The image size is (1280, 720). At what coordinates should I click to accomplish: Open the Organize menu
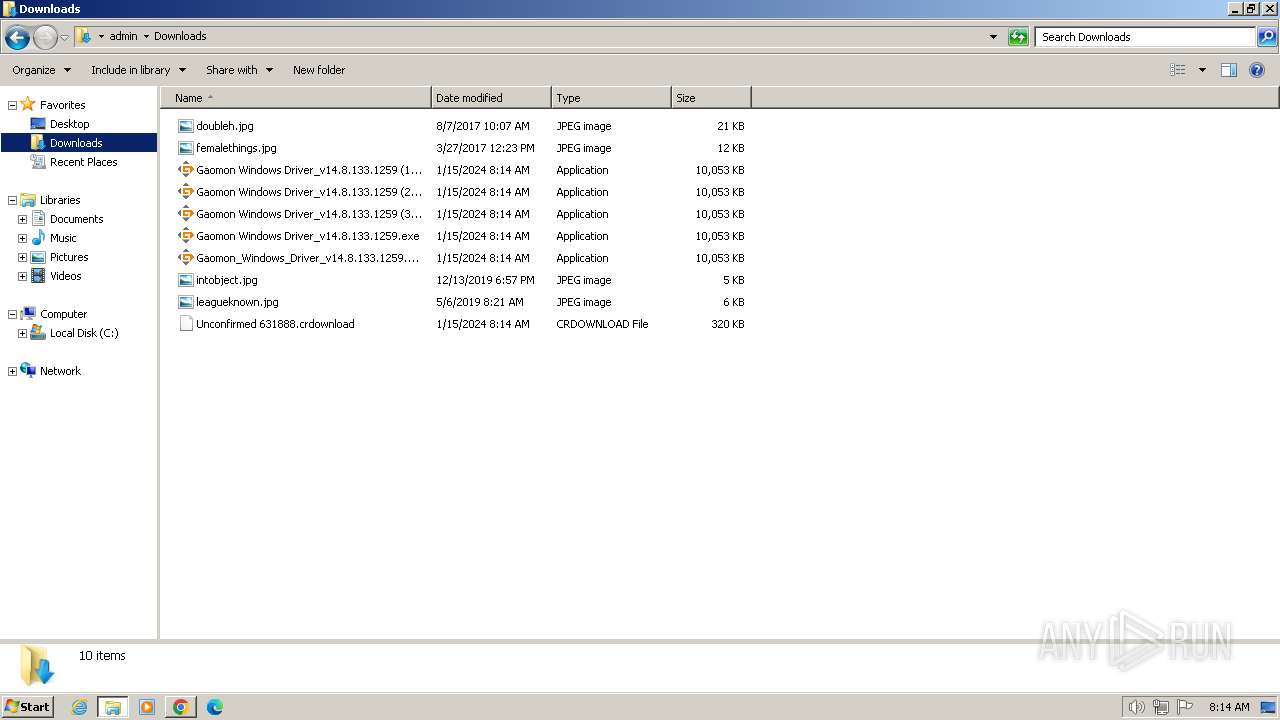pyautogui.click(x=41, y=70)
